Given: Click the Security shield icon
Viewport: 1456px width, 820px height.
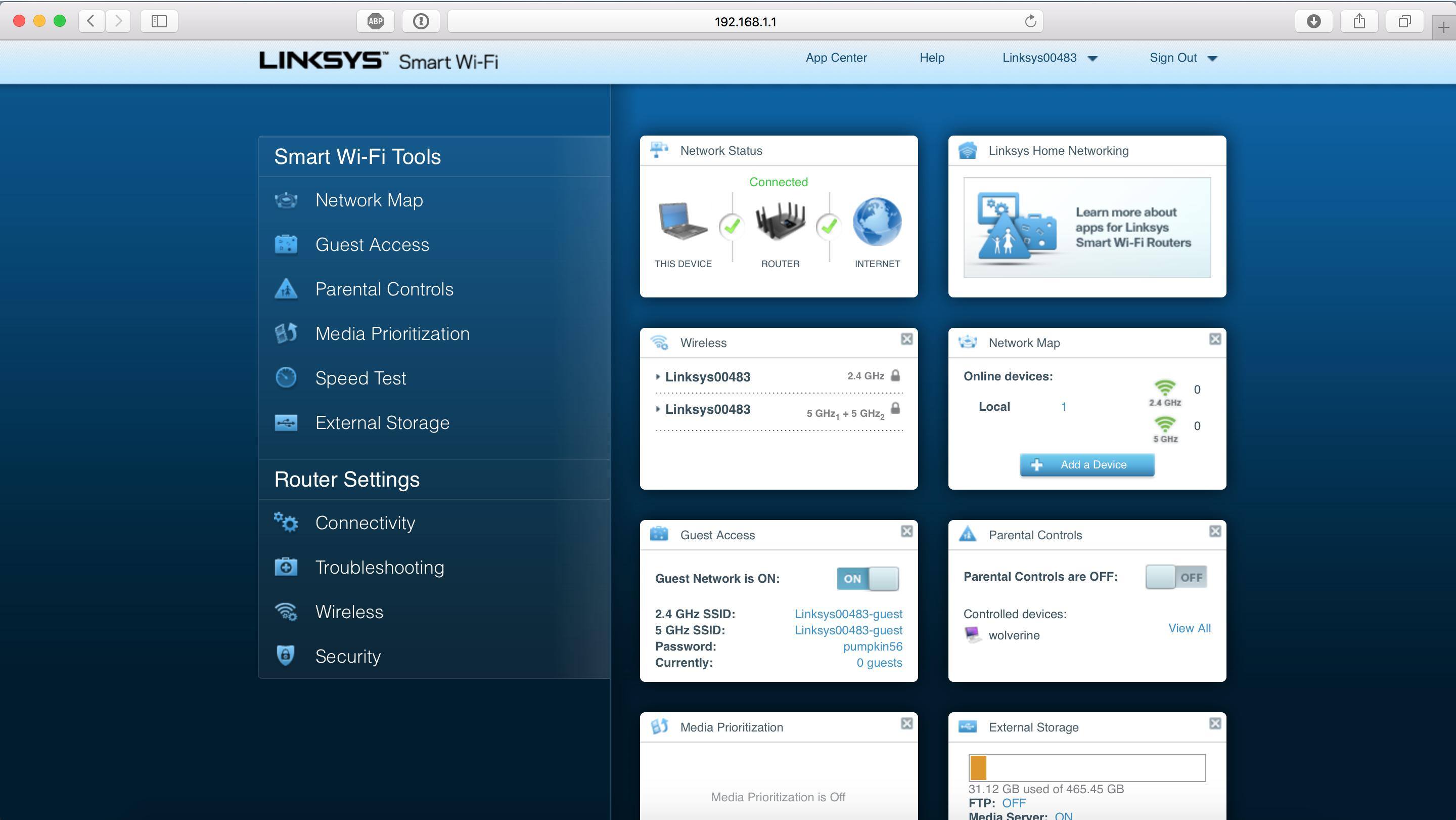Looking at the screenshot, I should 286,656.
